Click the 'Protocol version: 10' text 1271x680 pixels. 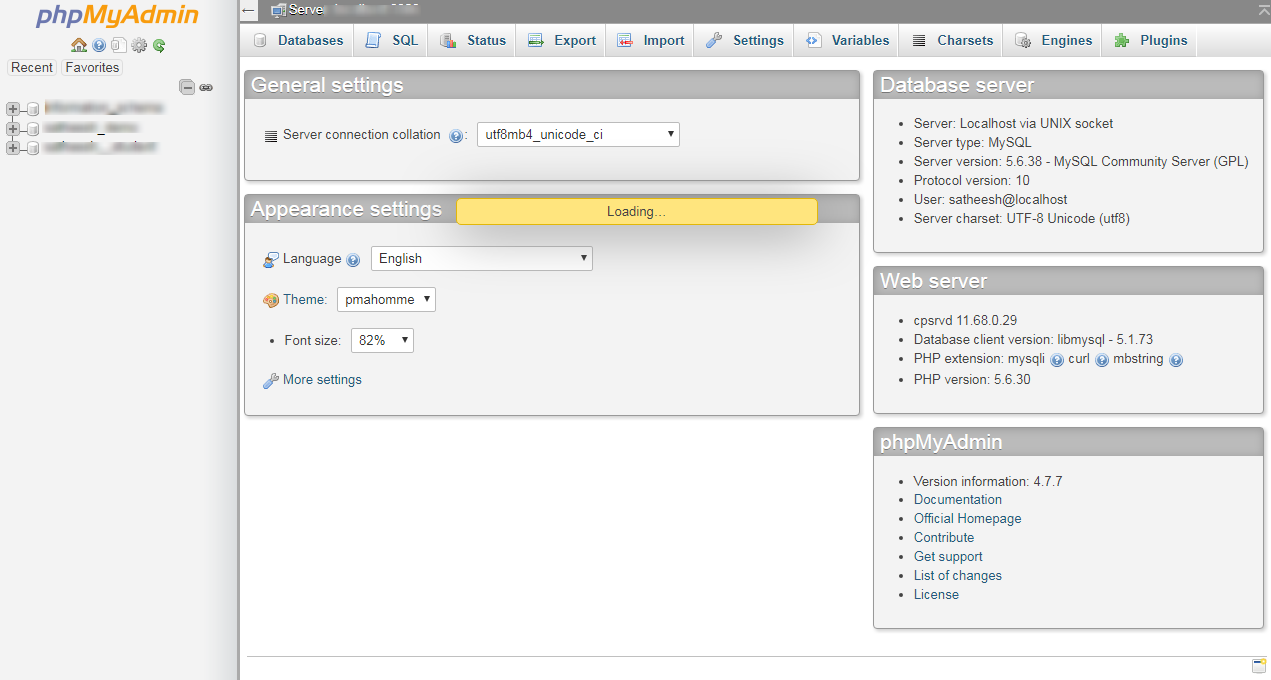tap(971, 181)
